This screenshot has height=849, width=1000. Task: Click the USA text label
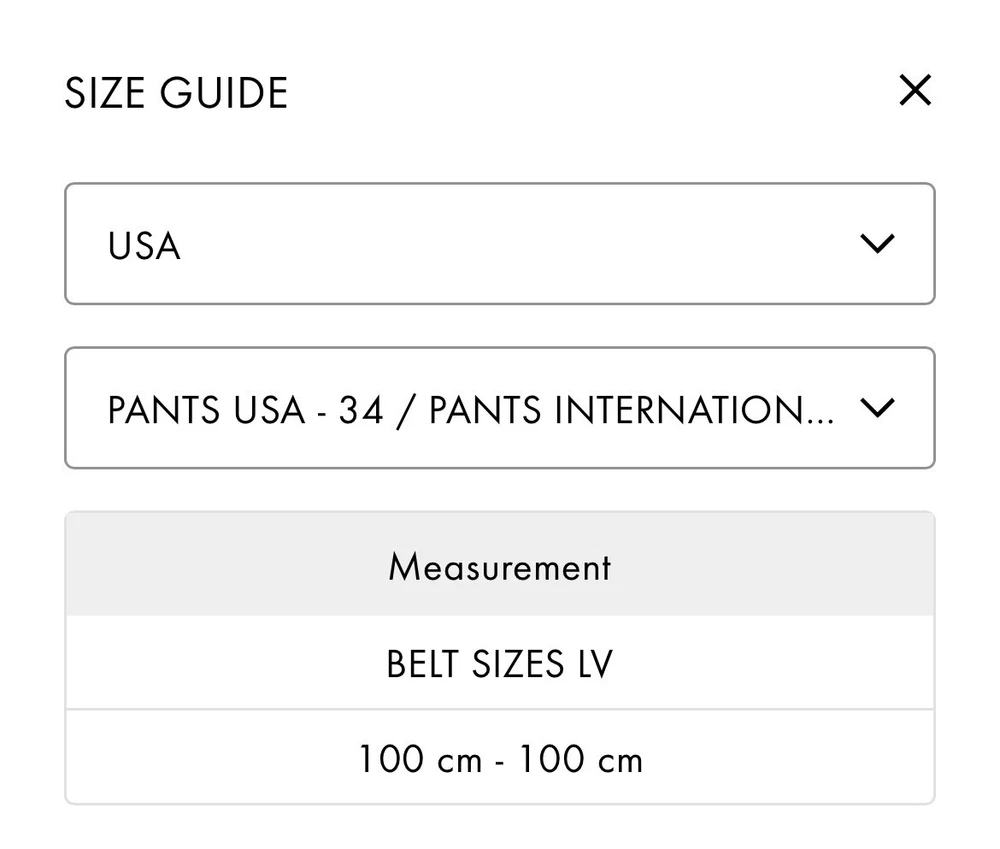click(144, 245)
